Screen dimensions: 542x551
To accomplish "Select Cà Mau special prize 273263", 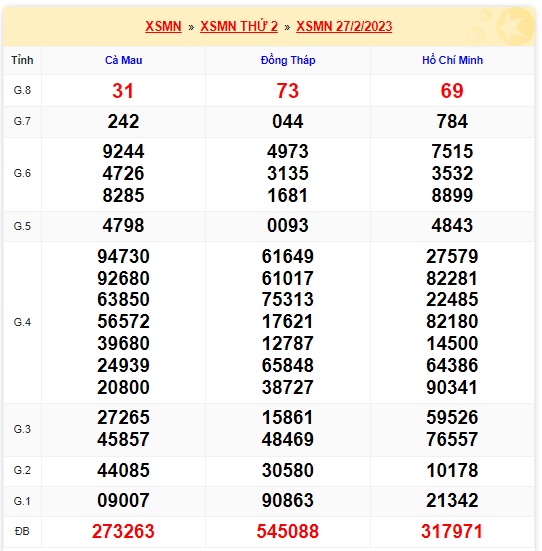I will (123, 531).
